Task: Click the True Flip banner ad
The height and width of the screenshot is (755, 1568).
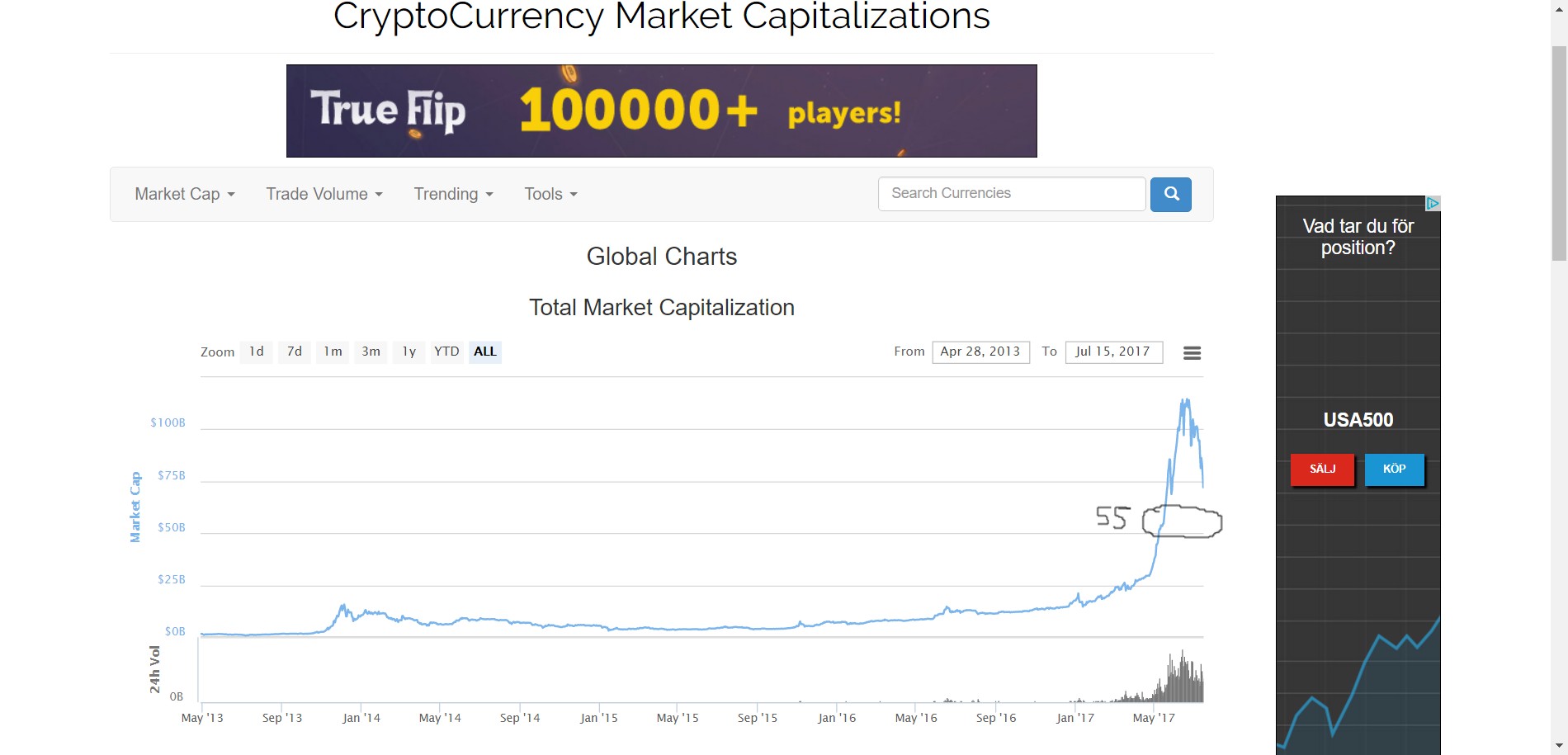Action: [661, 111]
